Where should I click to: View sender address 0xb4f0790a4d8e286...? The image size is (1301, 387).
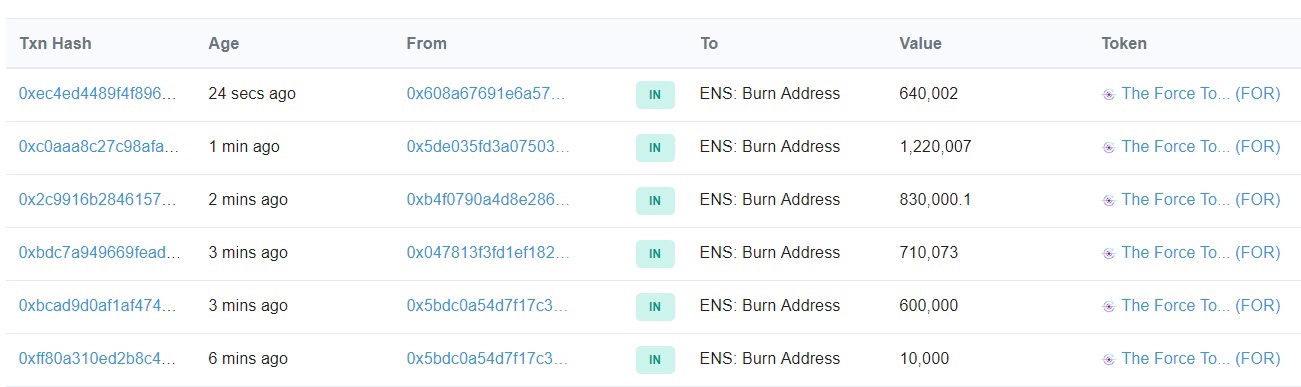tap(488, 200)
